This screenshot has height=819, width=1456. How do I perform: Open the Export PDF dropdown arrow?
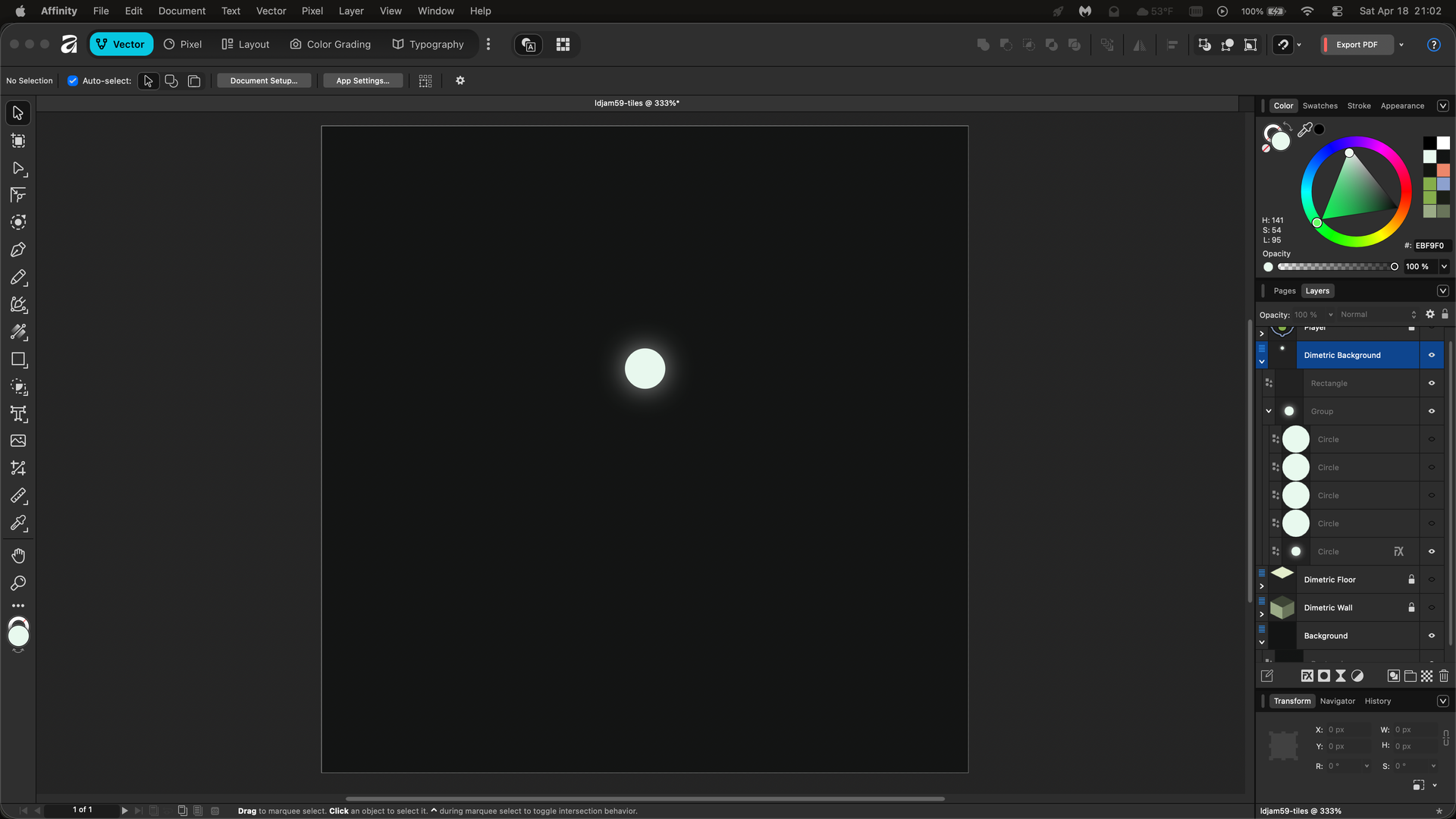pos(1401,45)
